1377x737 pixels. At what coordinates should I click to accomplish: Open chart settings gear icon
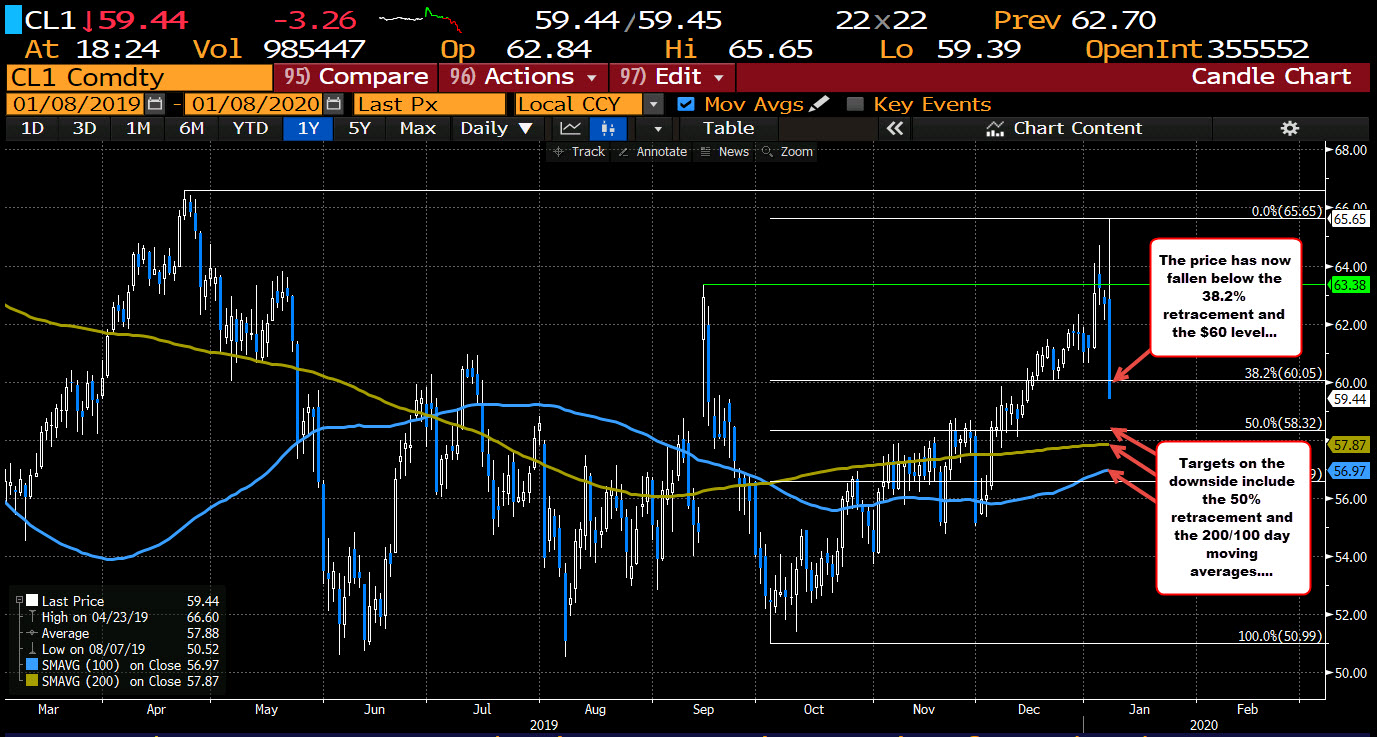click(1290, 128)
